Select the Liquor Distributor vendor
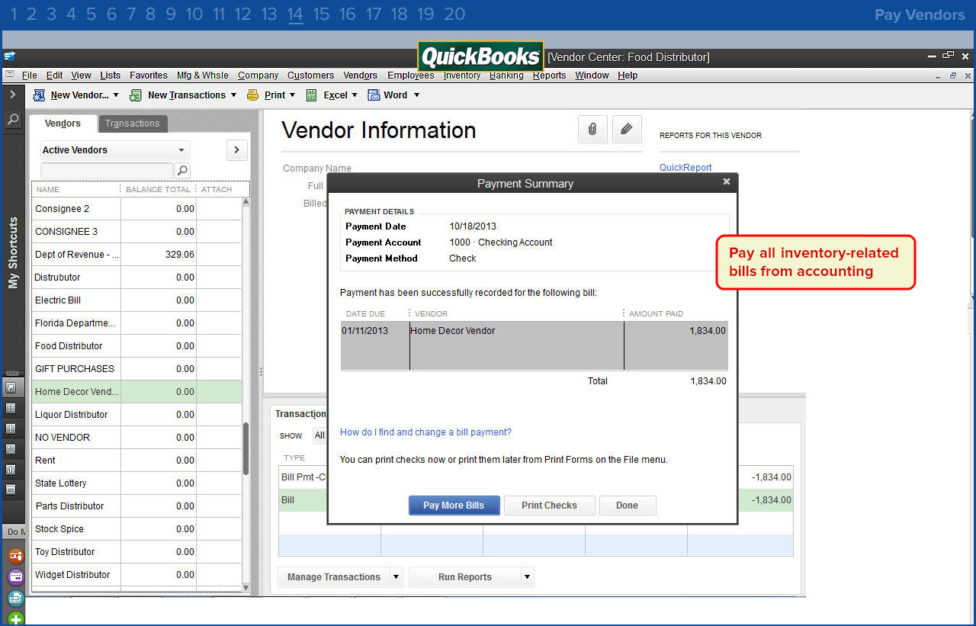This screenshot has height=626, width=976. (x=136, y=414)
